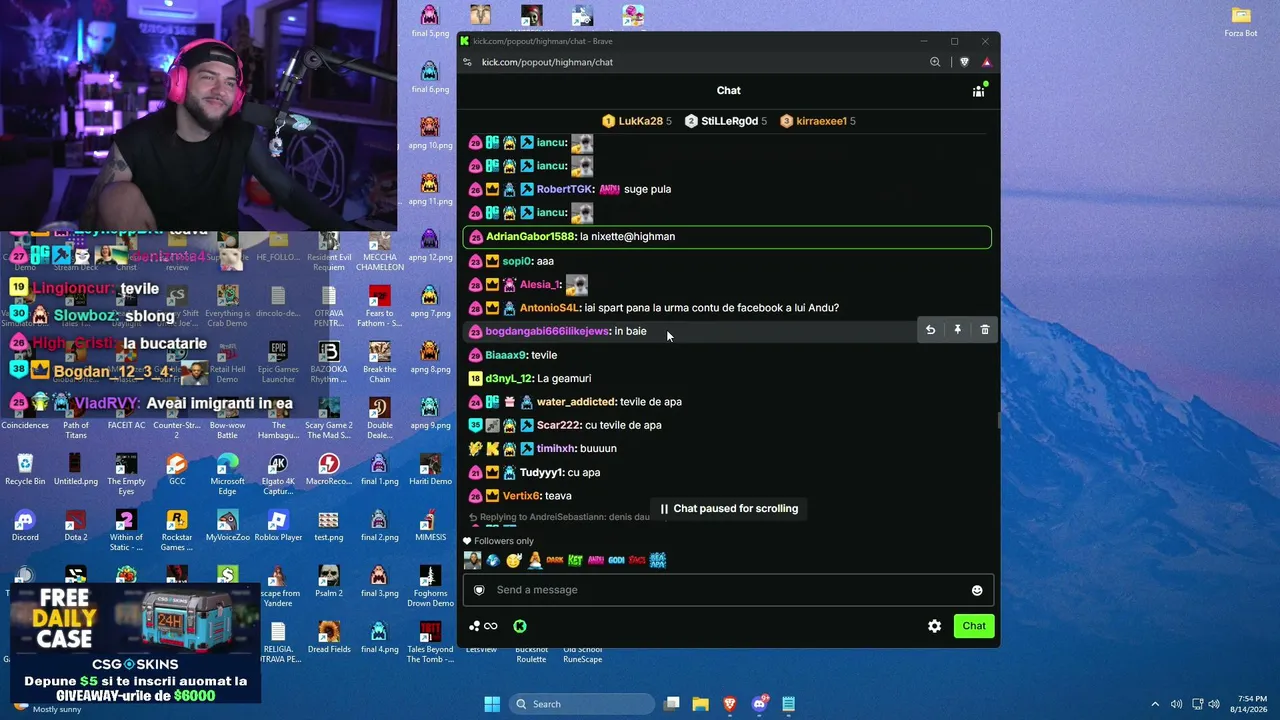This screenshot has width=1280, height=720.
Task: Click username RobertTGK in chat
Action: pos(564,189)
